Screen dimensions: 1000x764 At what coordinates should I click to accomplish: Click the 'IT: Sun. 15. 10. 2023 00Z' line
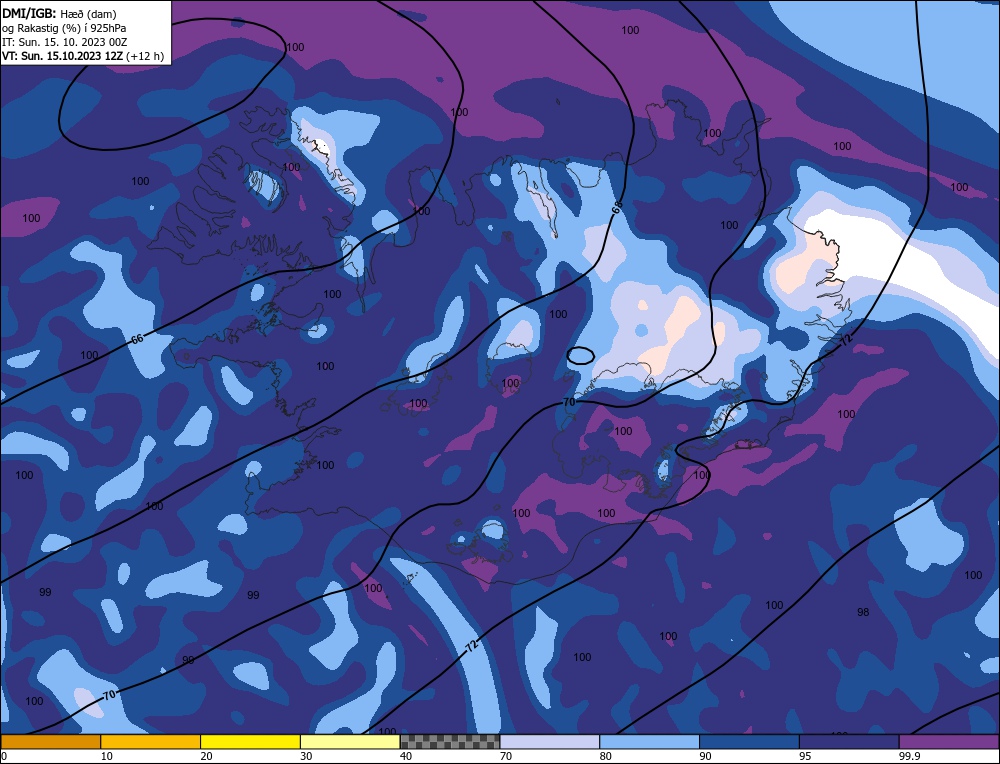pos(64,42)
